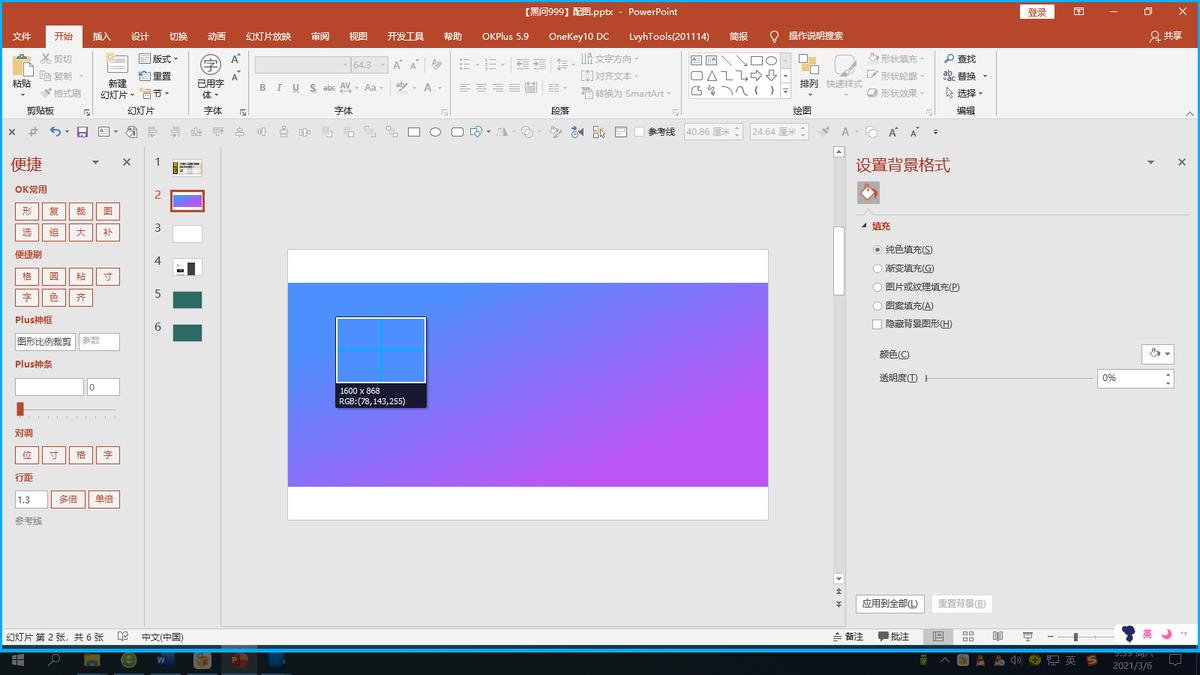
Task: Open the Color (颜色) fill dropdown
Action: coord(1157,354)
